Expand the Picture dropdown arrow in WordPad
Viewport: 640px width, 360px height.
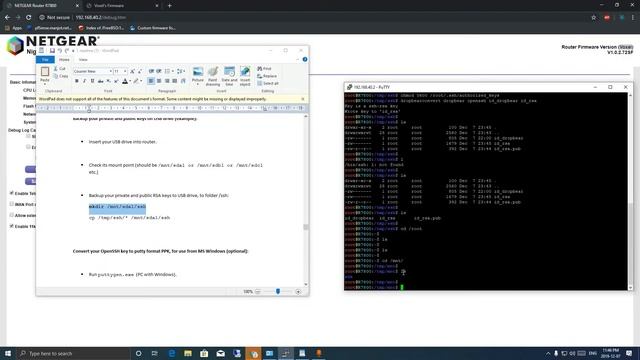pyautogui.click(x=198, y=84)
